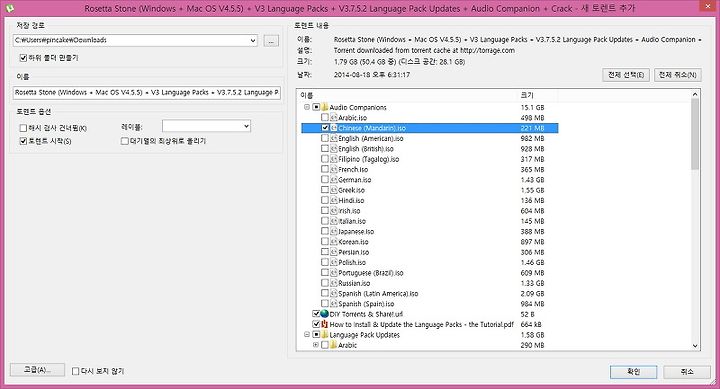Click the English (American).iso file icon
This screenshot has height=389, width=720.
(334, 138)
